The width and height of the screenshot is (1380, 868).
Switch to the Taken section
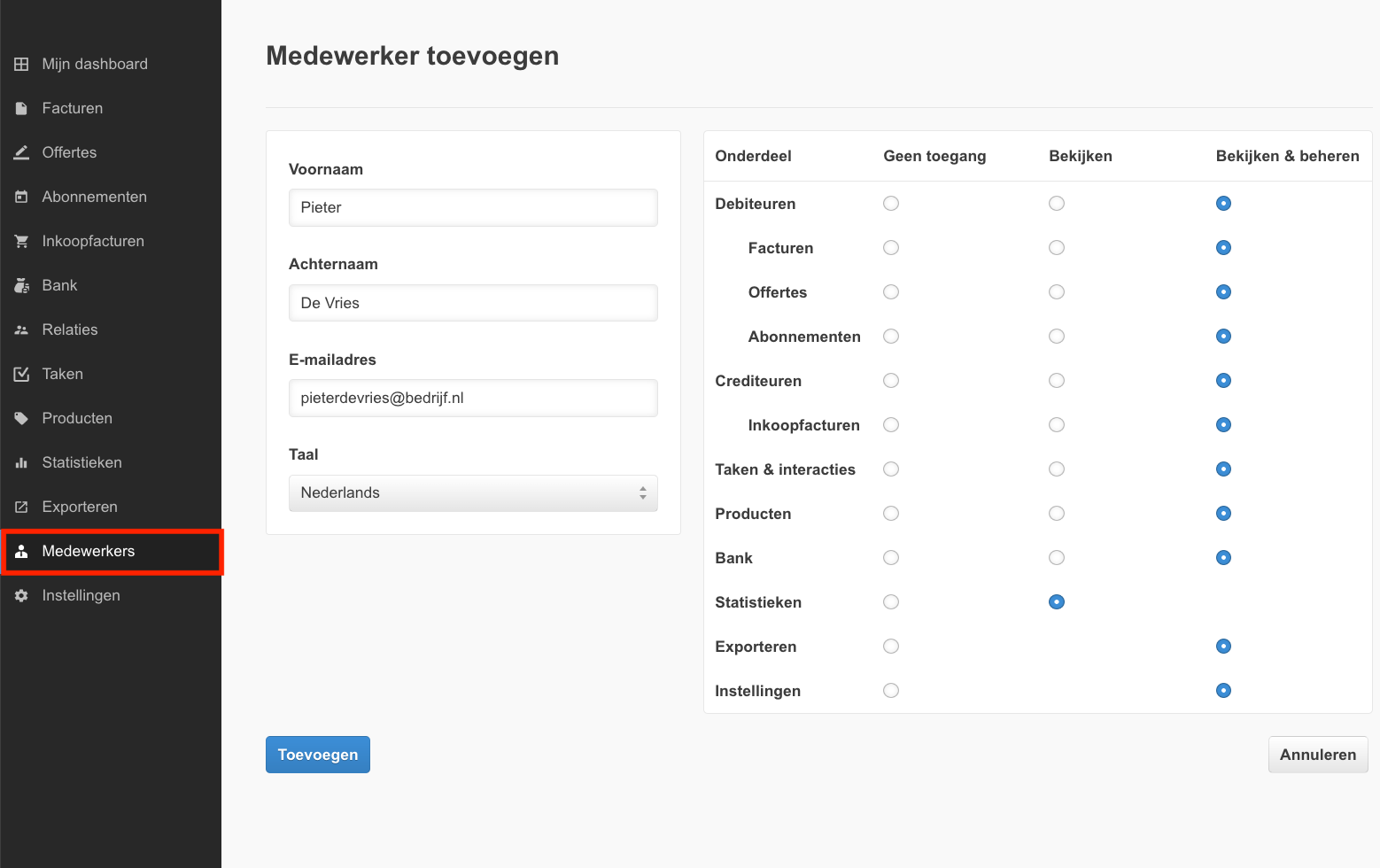62,373
